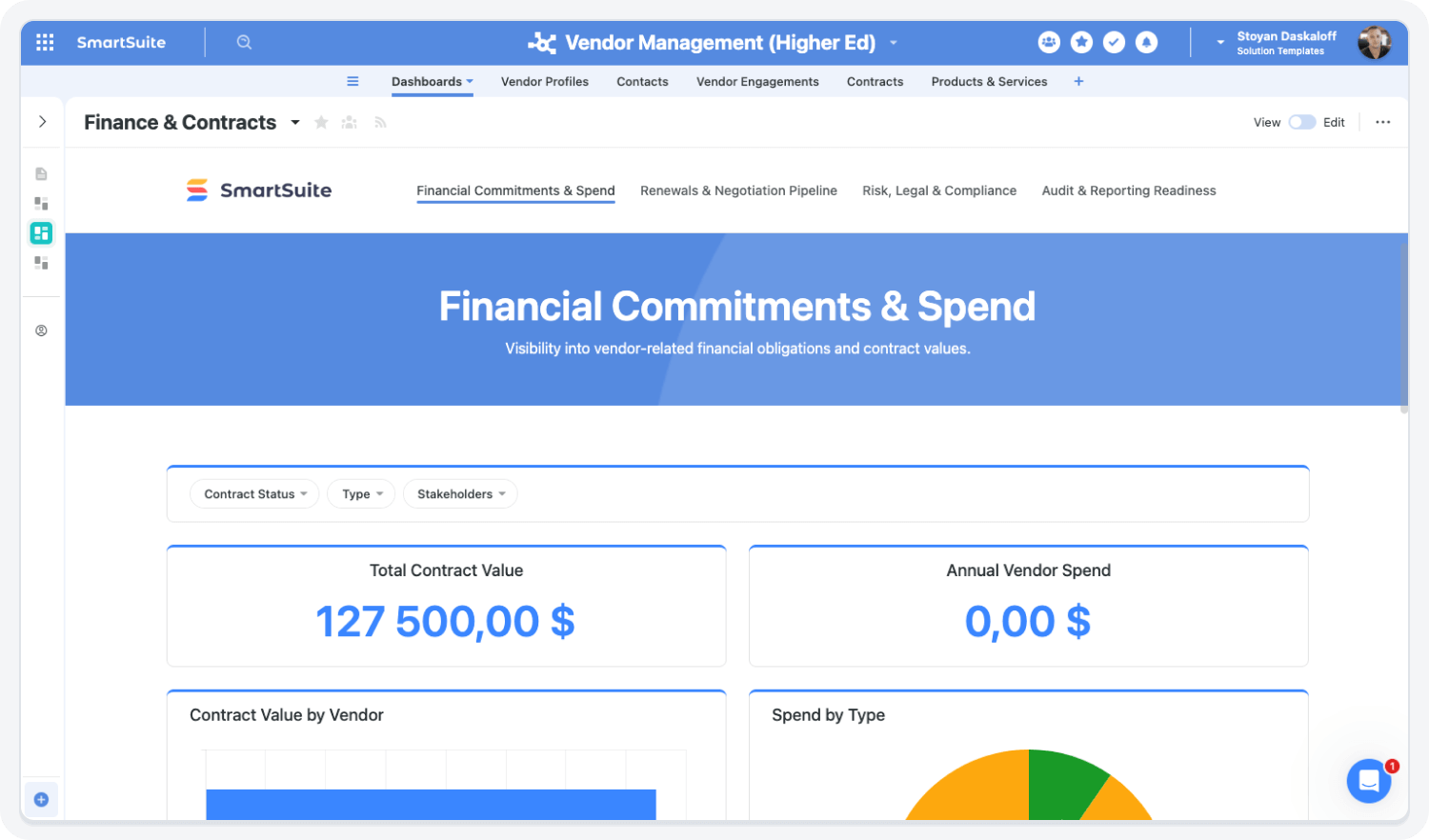The width and height of the screenshot is (1429, 840).
Task: Switch to Vendor Engagements tab
Action: [757, 82]
